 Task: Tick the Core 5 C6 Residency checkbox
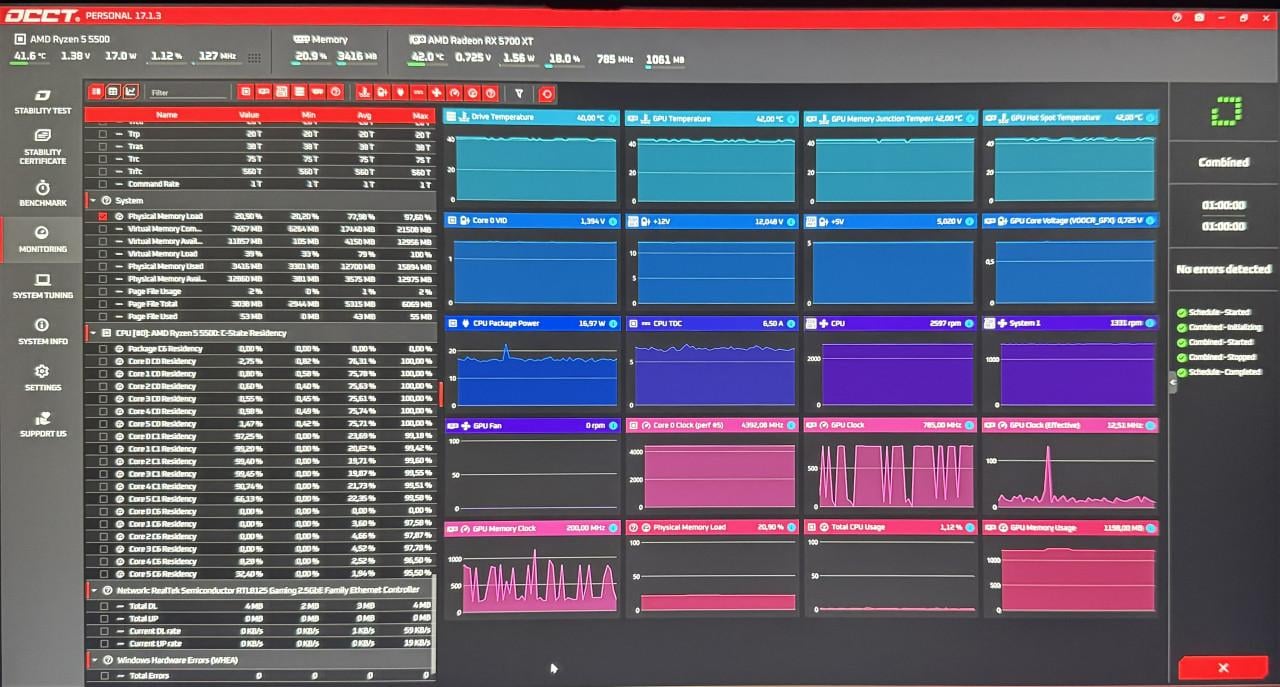tap(103, 574)
